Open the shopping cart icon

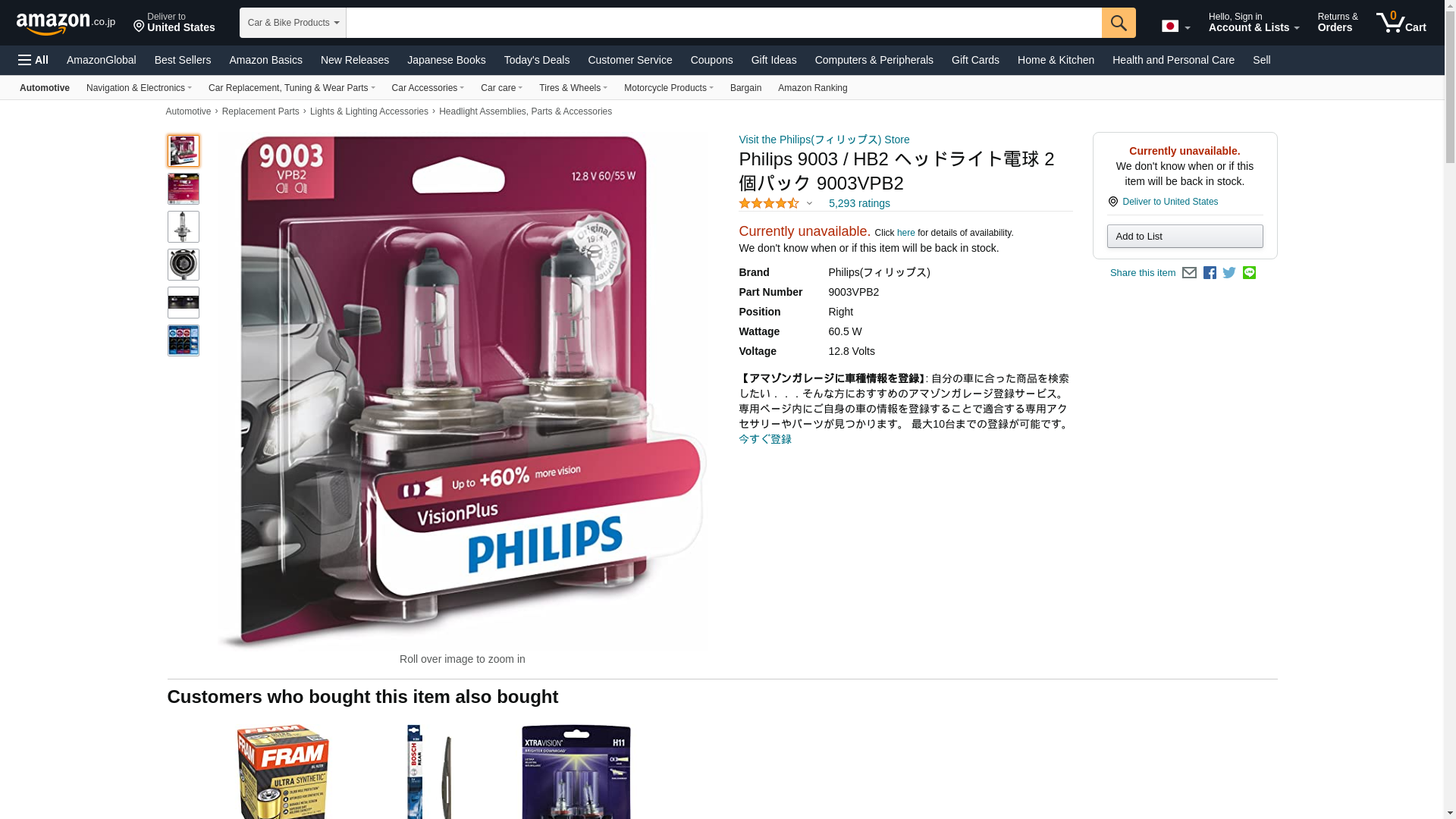coord(1401,23)
